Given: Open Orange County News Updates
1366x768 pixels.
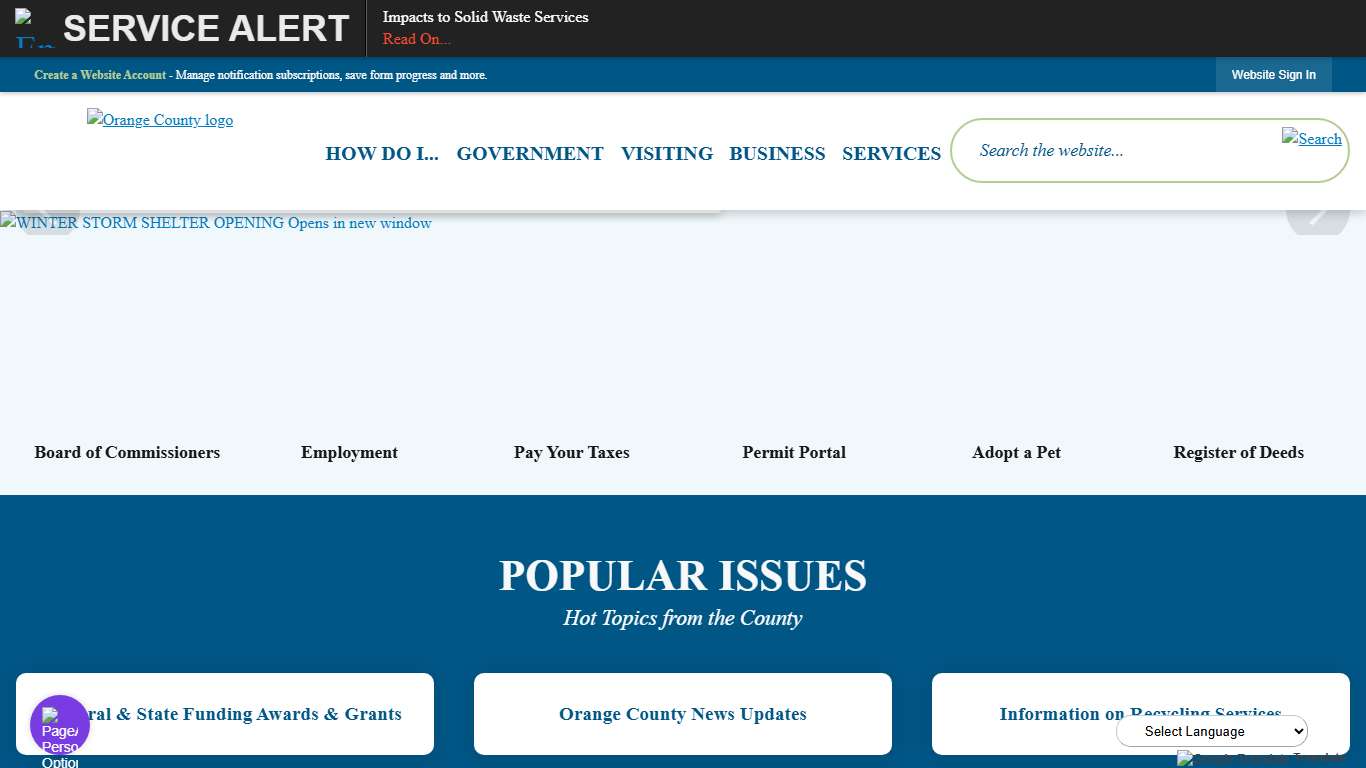Looking at the screenshot, I should pyautogui.click(x=682, y=714).
